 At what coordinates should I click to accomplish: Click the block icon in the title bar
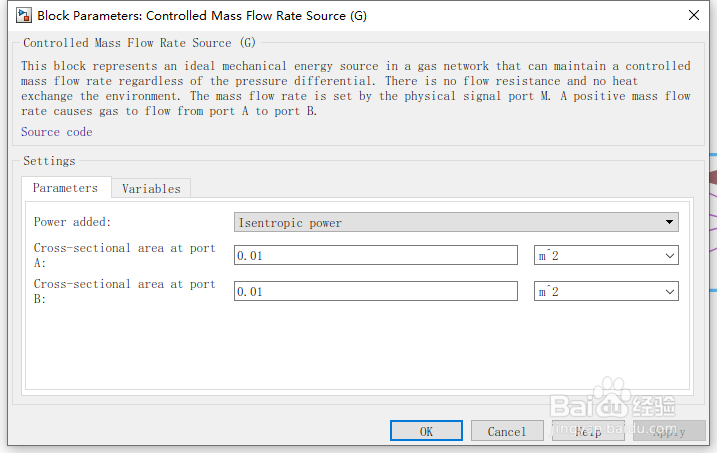click(21, 15)
